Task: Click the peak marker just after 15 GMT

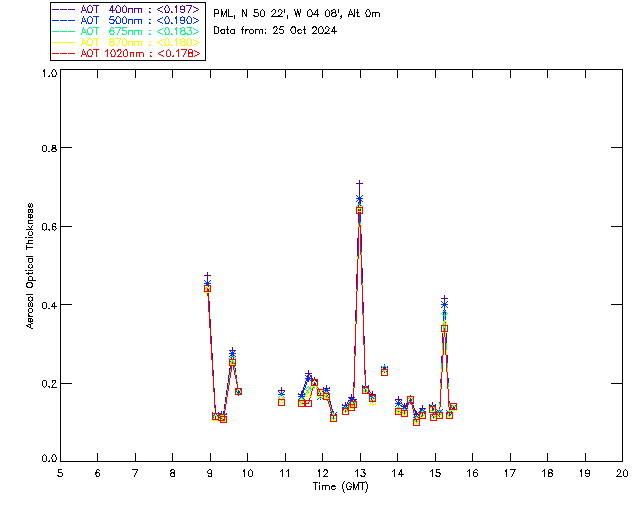Action: (x=444, y=300)
